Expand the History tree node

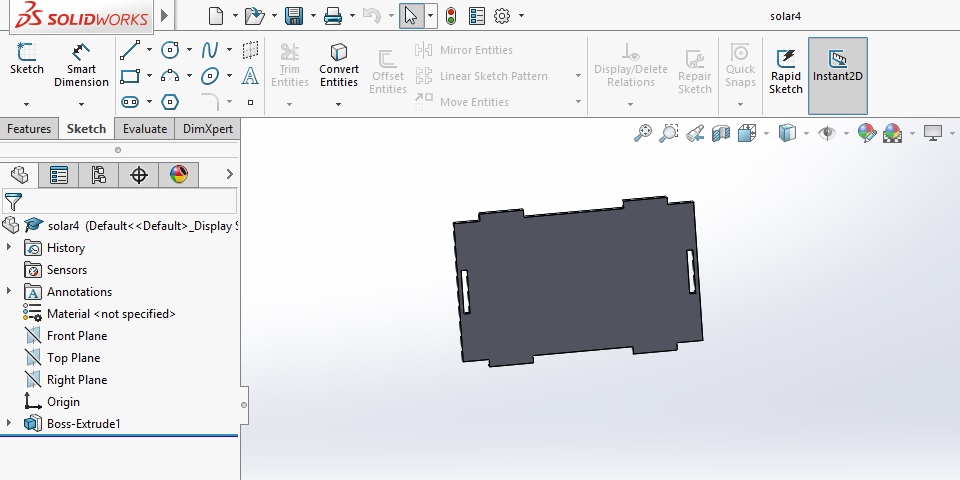[x=9, y=247]
